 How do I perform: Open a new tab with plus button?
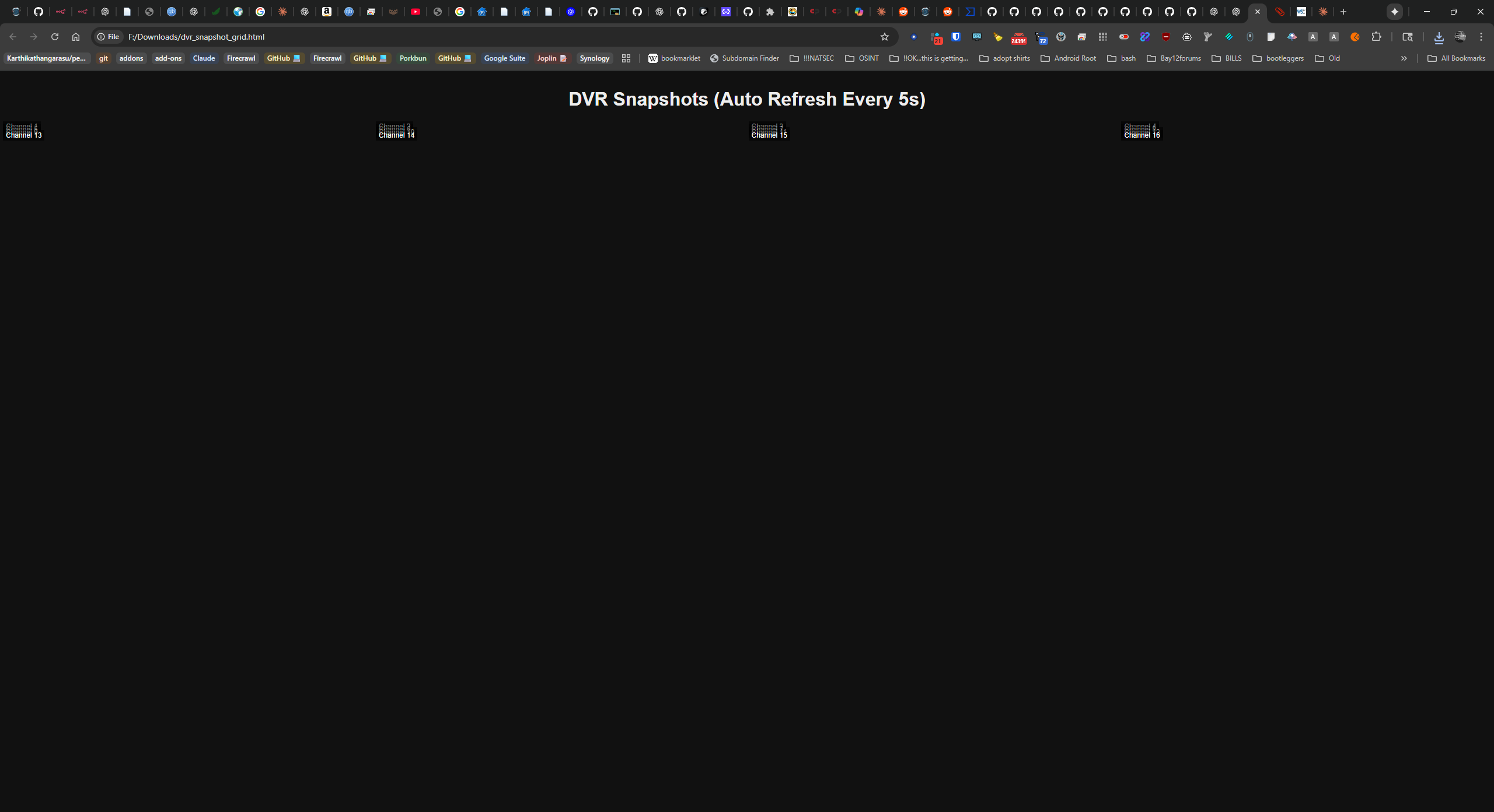[x=1343, y=12]
